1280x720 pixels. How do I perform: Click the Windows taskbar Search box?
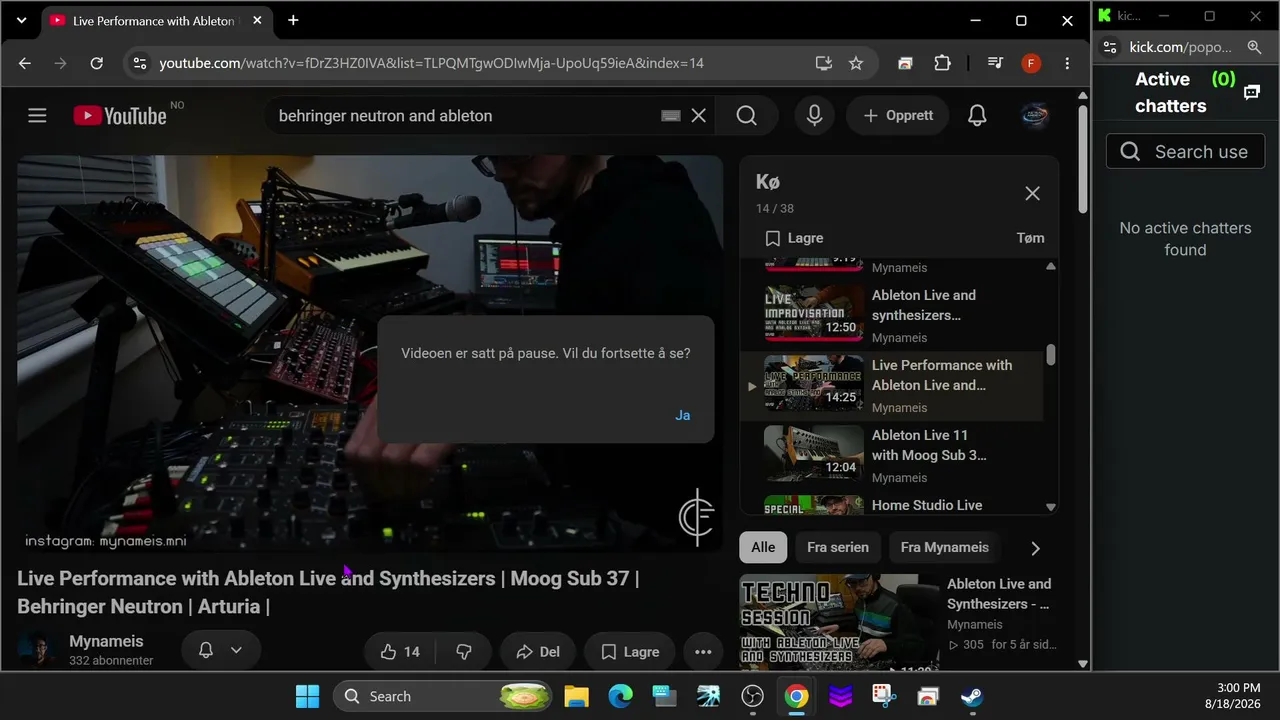[x=443, y=697]
